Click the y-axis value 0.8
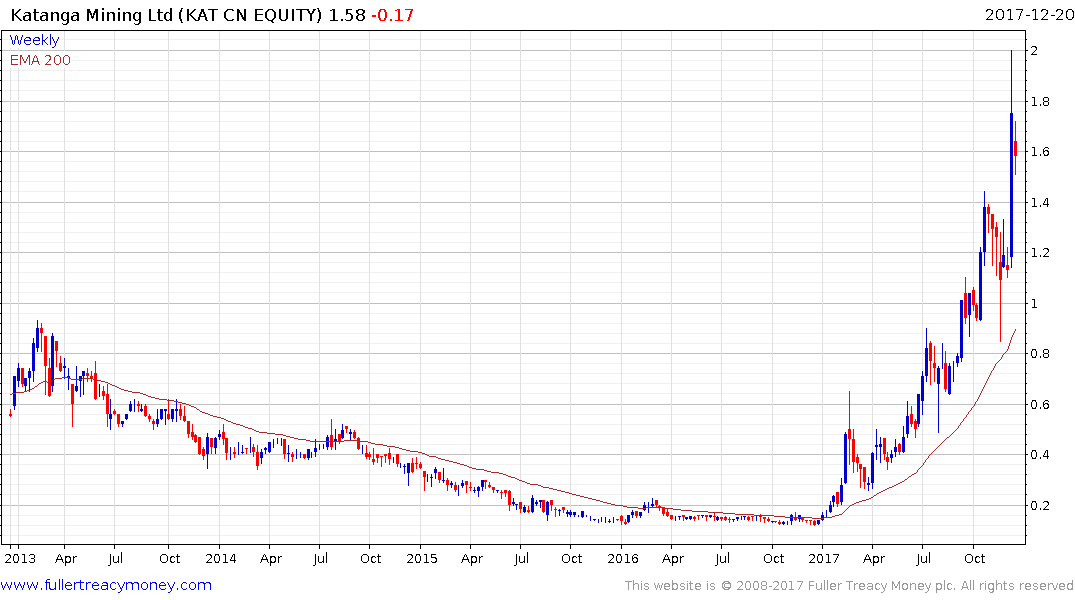1075x600 pixels. 1040,354
